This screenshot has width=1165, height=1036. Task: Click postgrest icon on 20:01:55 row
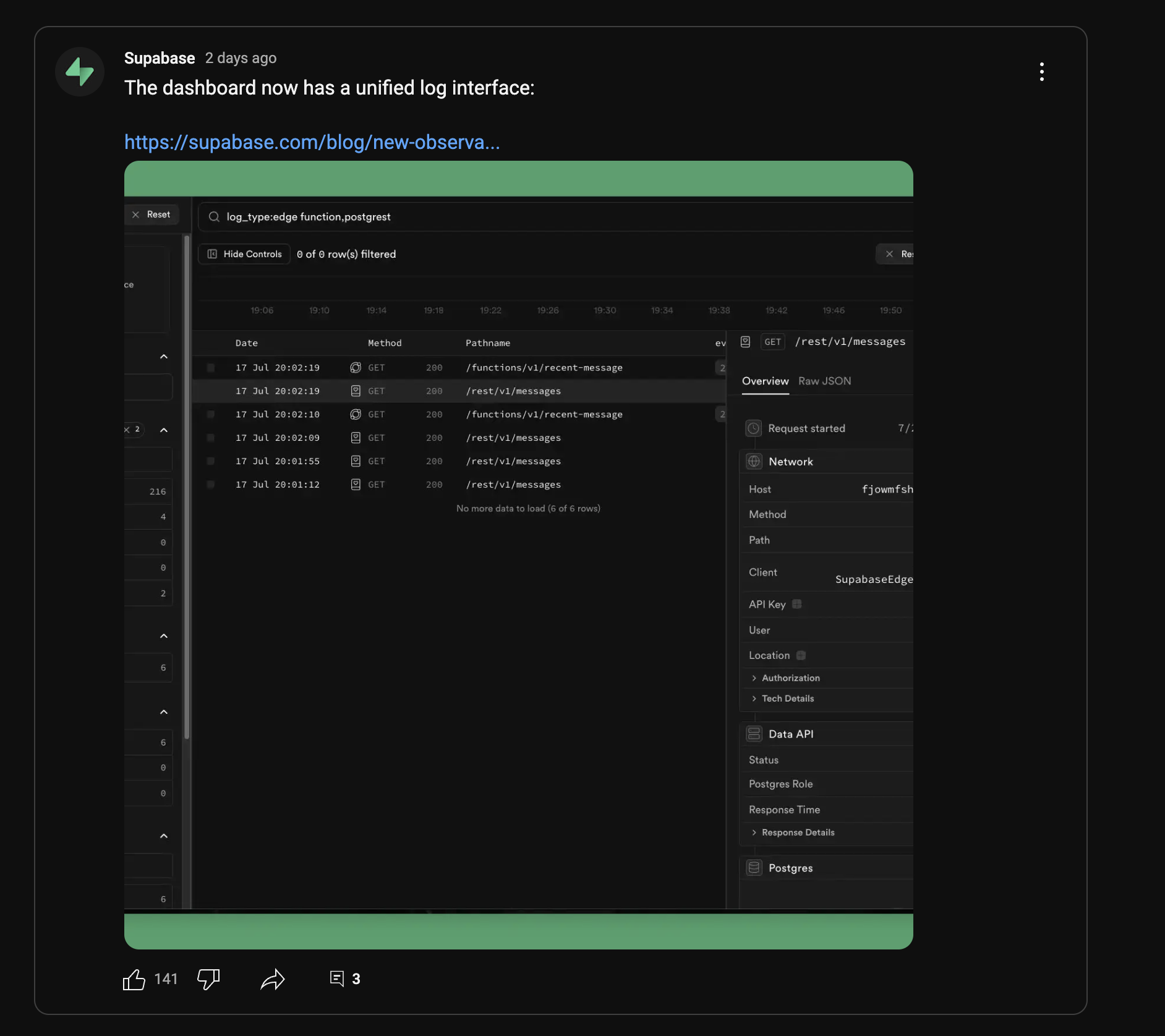click(356, 461)
